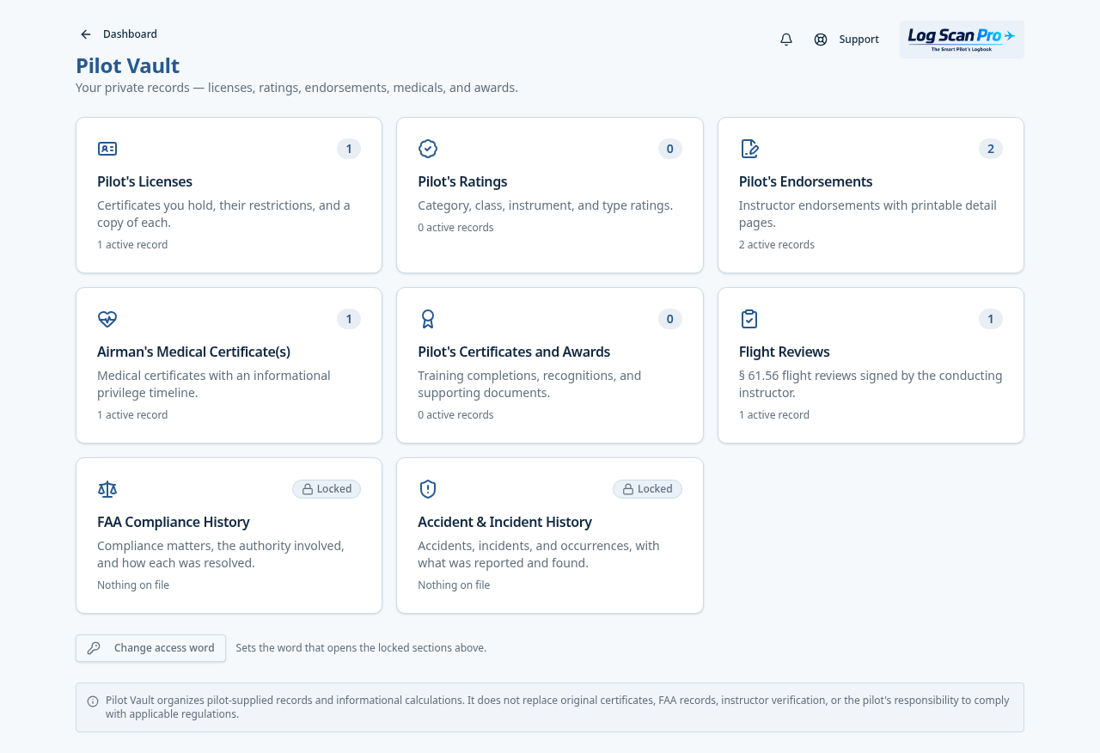
Task: Click Change access word button
Action: pos(151,648)
